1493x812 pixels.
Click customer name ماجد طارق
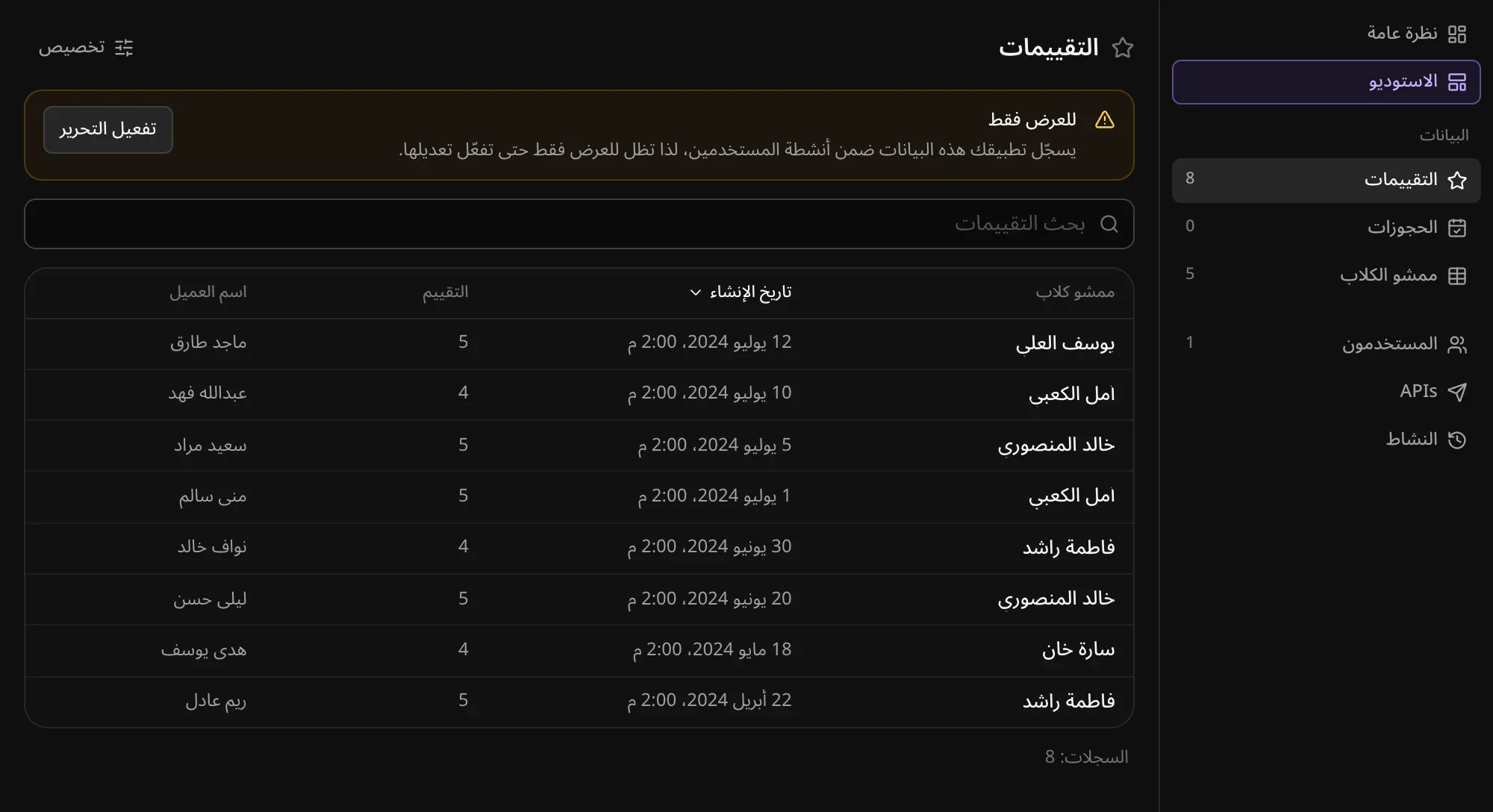(208, 343)
